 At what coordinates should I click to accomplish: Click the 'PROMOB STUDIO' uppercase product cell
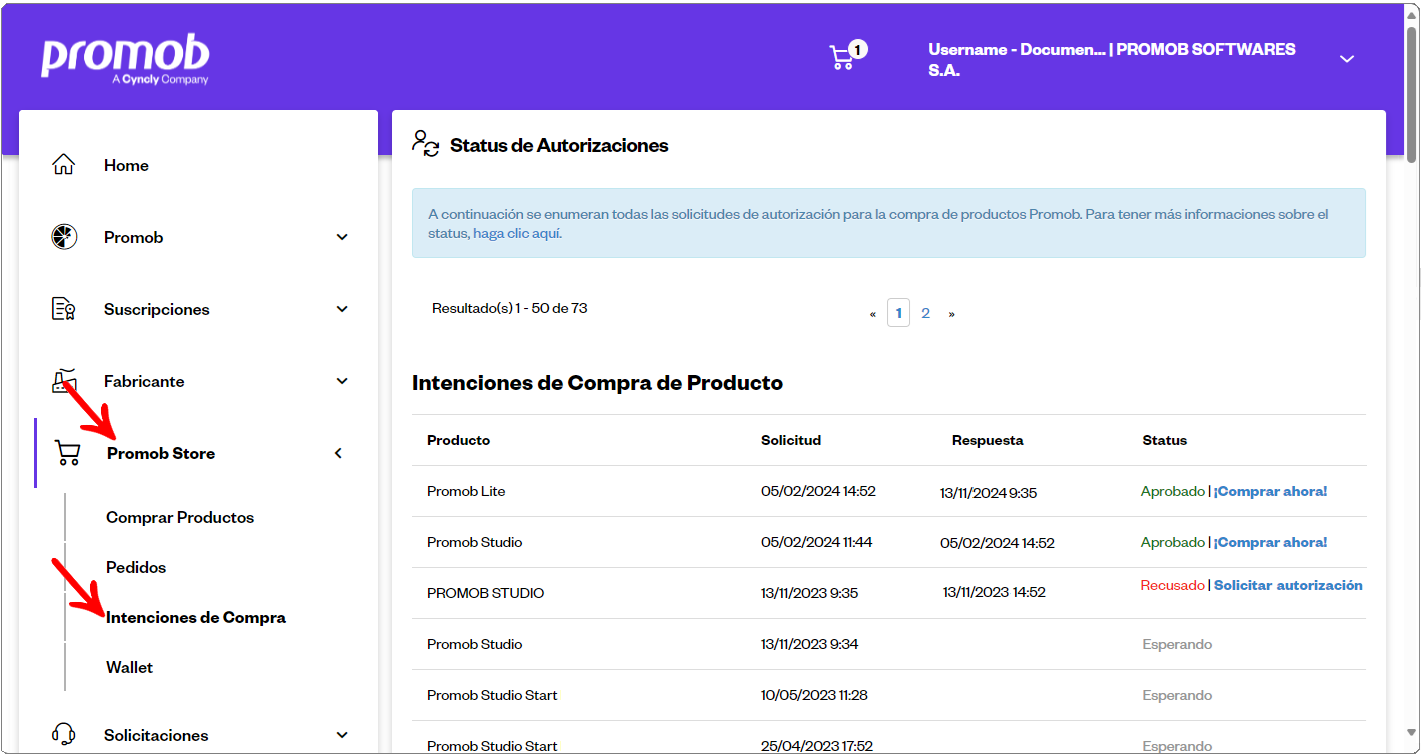[x=485, y=593]
